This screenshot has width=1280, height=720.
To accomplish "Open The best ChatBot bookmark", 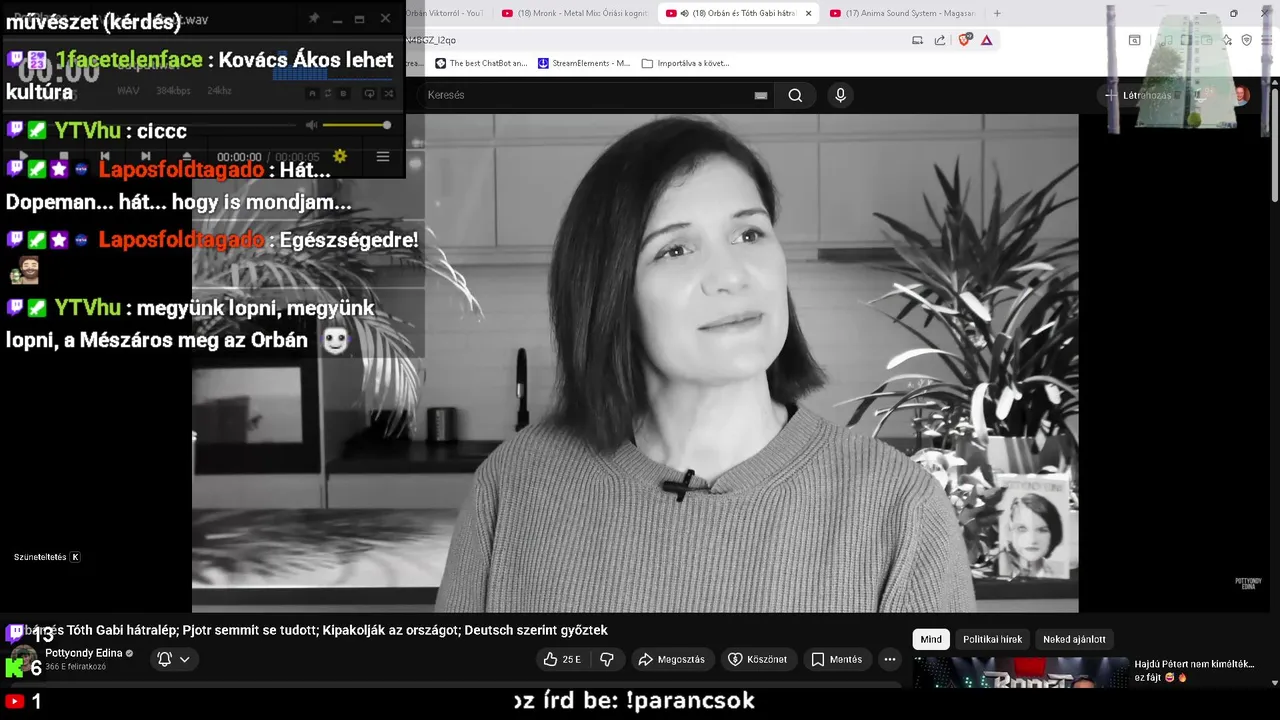I will 481,63.
